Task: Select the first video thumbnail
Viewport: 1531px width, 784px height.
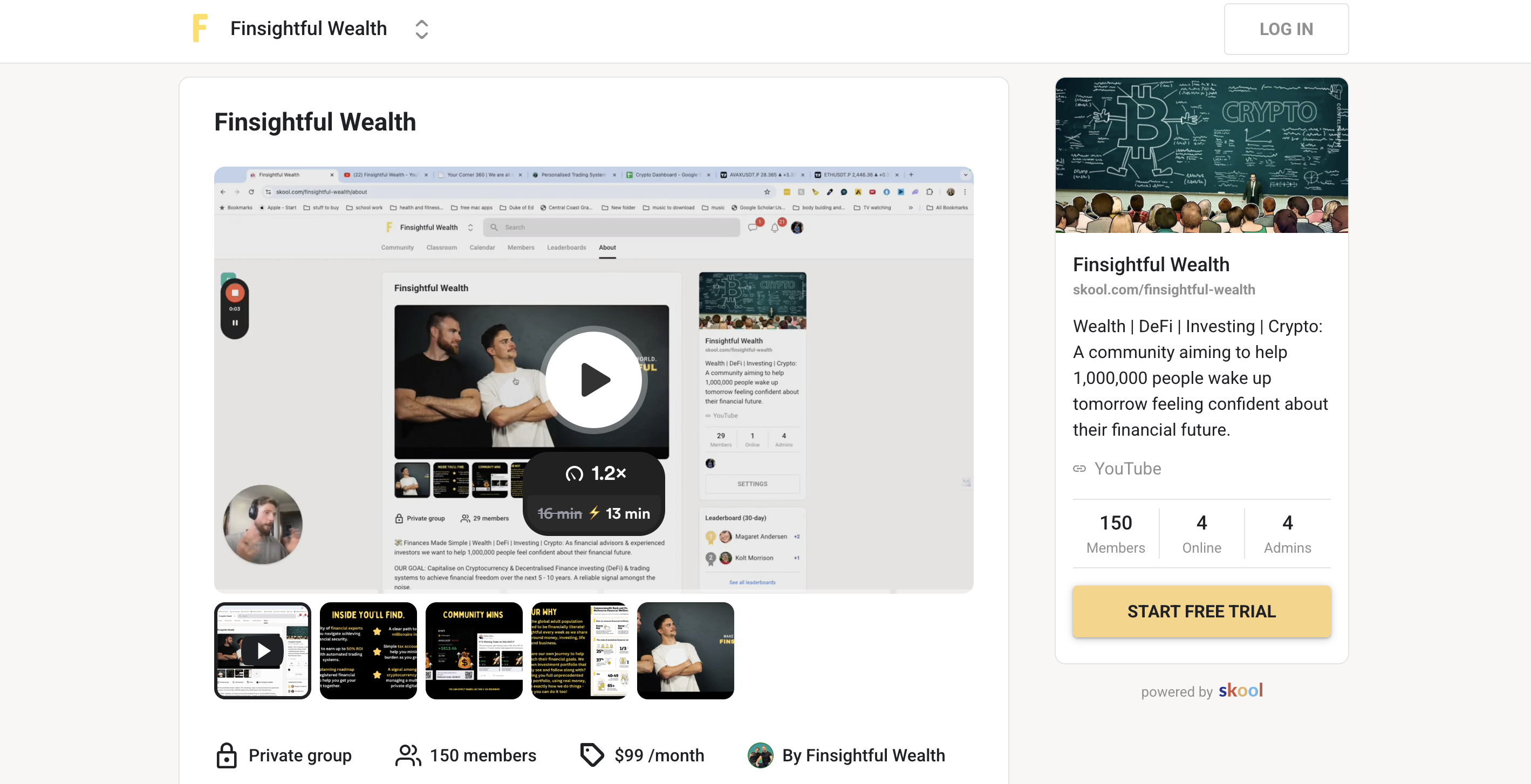Action: click(263, 650)
